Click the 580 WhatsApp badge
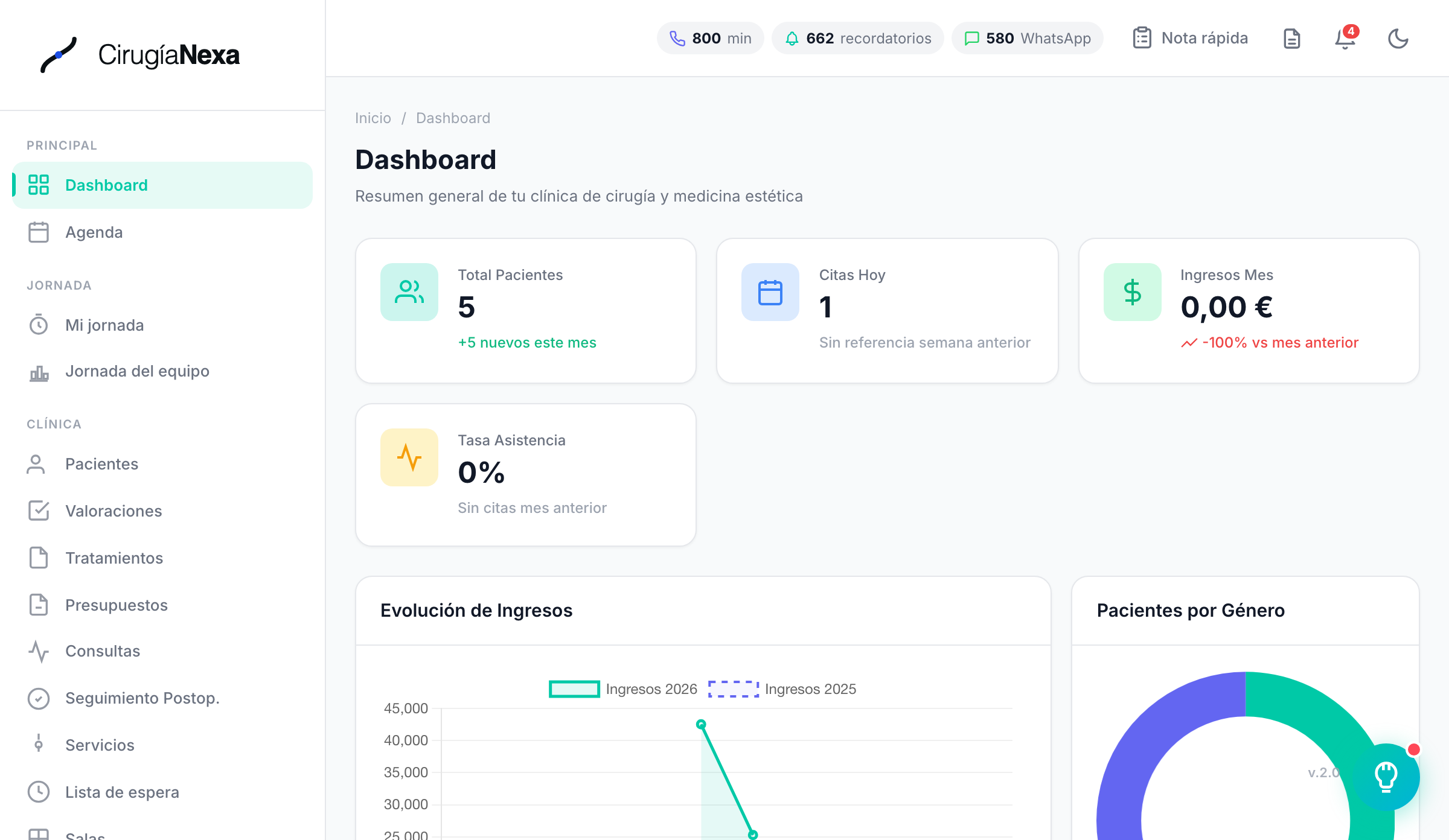 click(x=1027, y=39)
